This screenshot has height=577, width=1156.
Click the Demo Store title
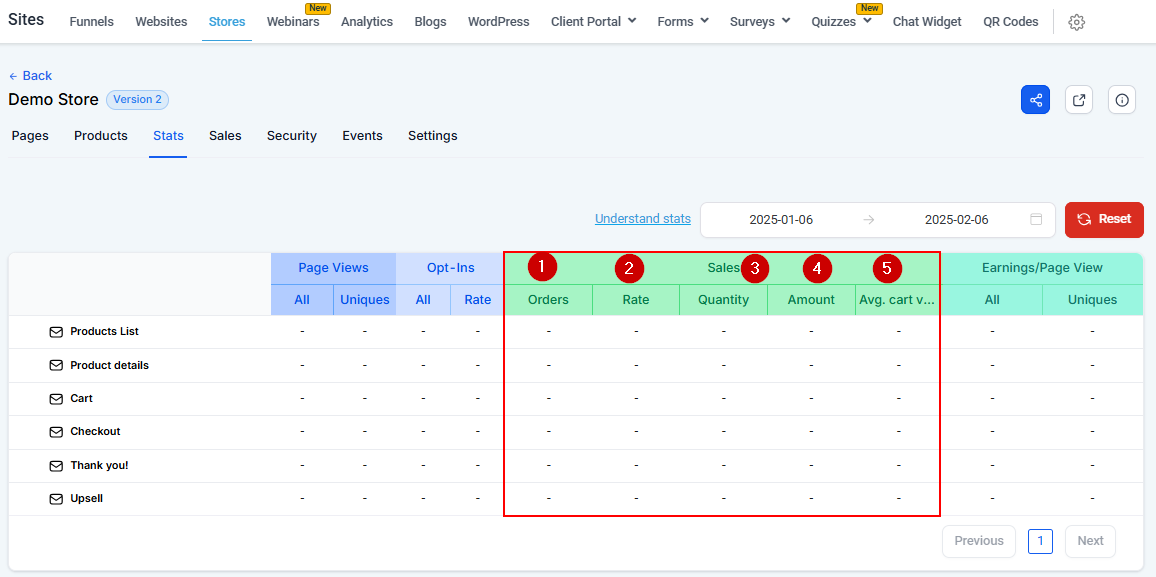click(x=53, y=99)
